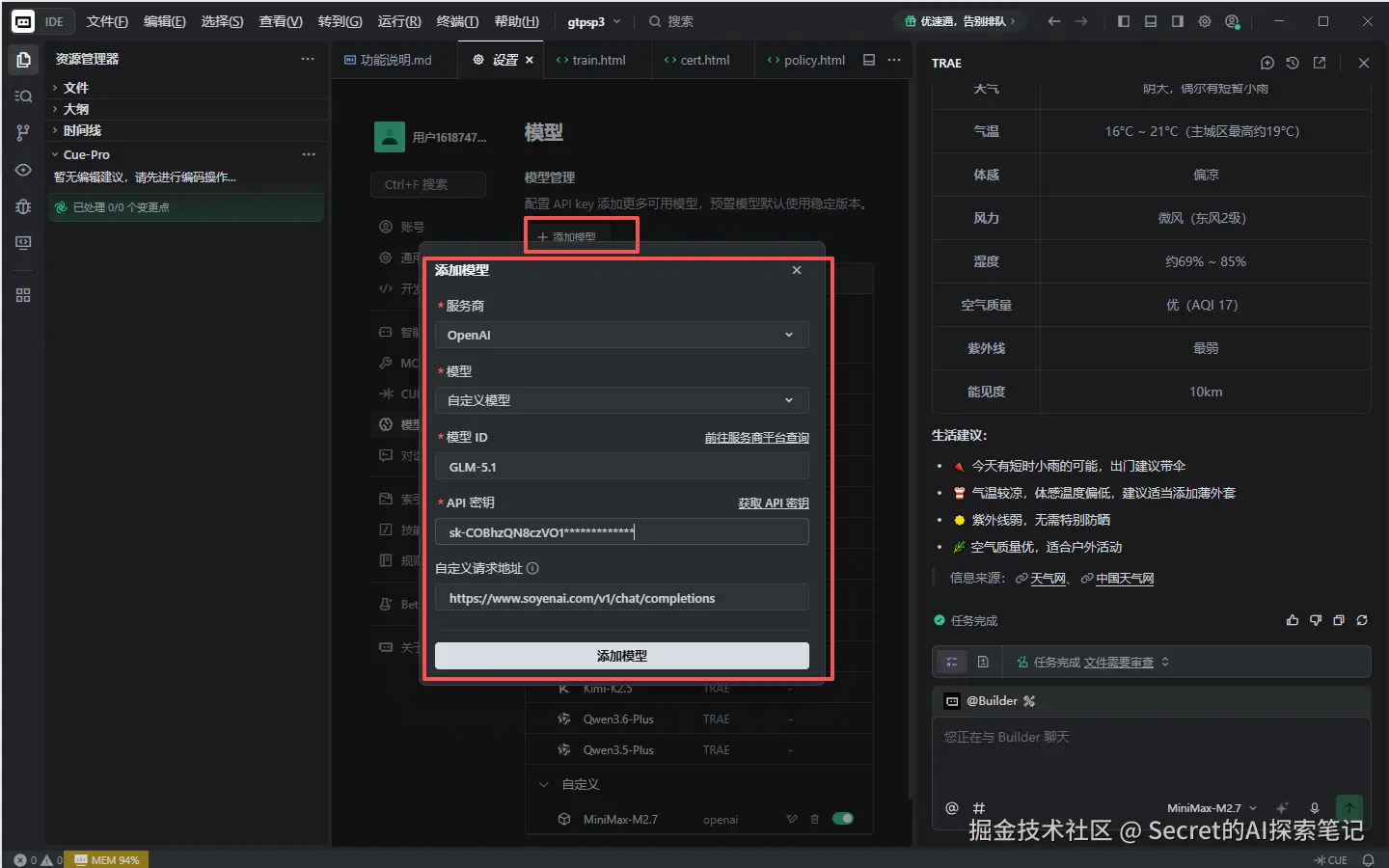This screenshot has height=868, width=1389.
Task: Open the 终端(T) menu
Action: coord(457,21)
